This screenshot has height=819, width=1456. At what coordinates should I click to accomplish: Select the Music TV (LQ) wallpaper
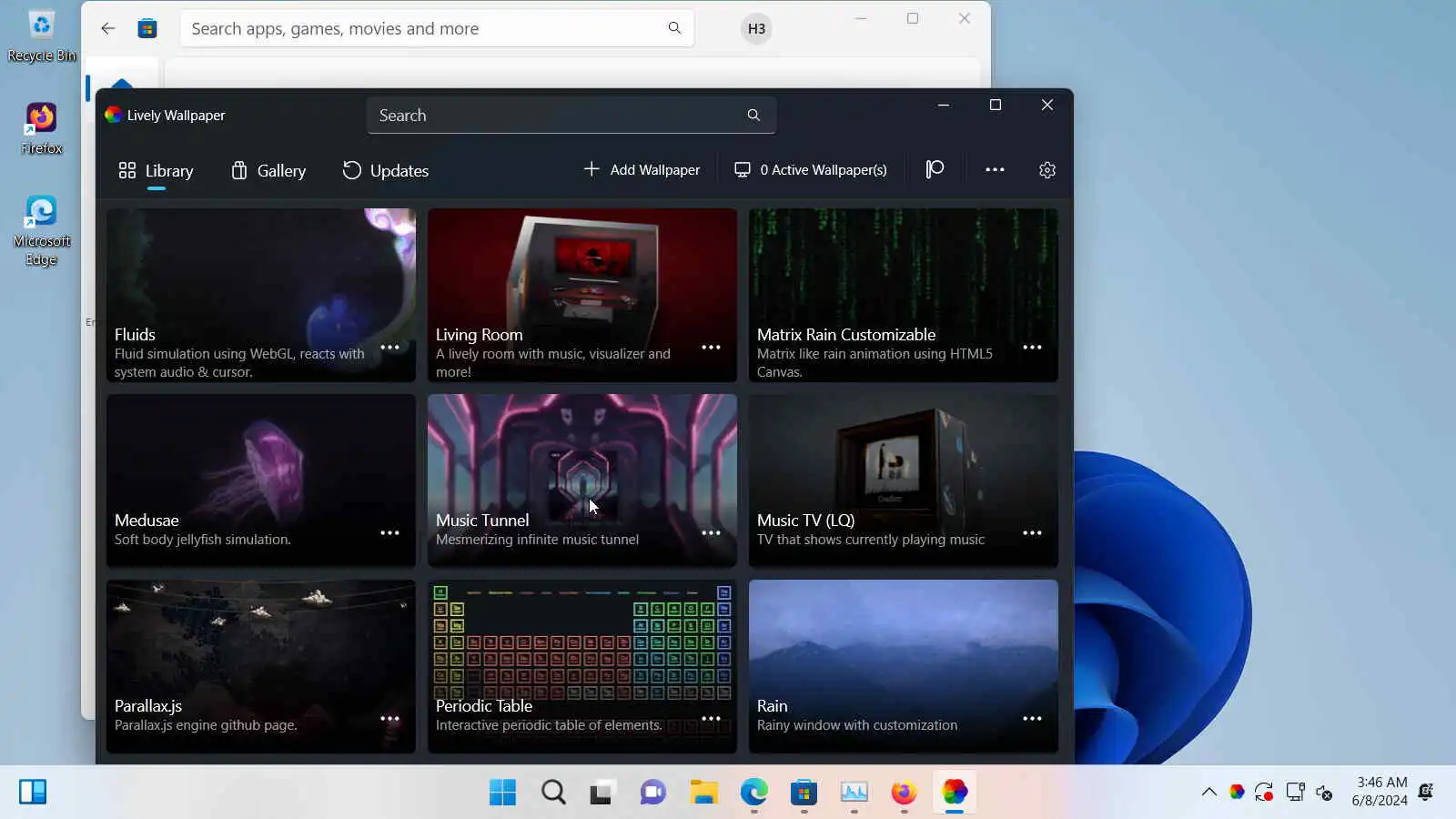click(904, 480)
